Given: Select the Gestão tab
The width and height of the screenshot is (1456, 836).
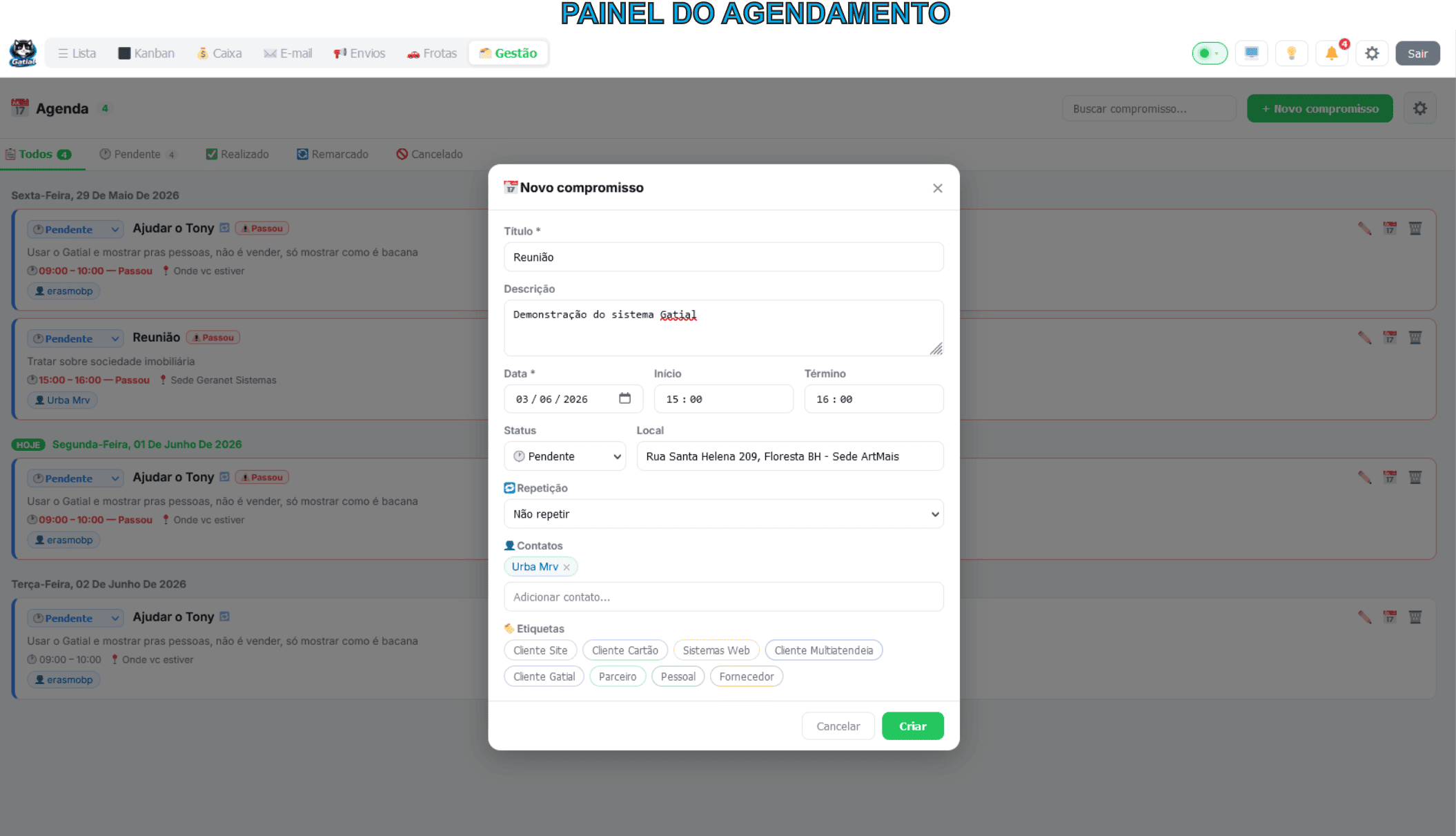Looking at the screenshot, I should coord(509,53).
